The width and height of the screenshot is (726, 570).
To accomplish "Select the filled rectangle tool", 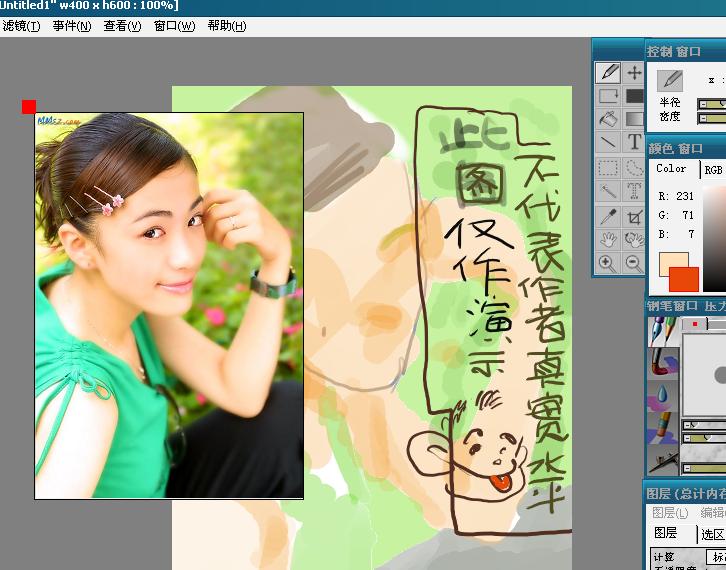I will coord(634,96).
